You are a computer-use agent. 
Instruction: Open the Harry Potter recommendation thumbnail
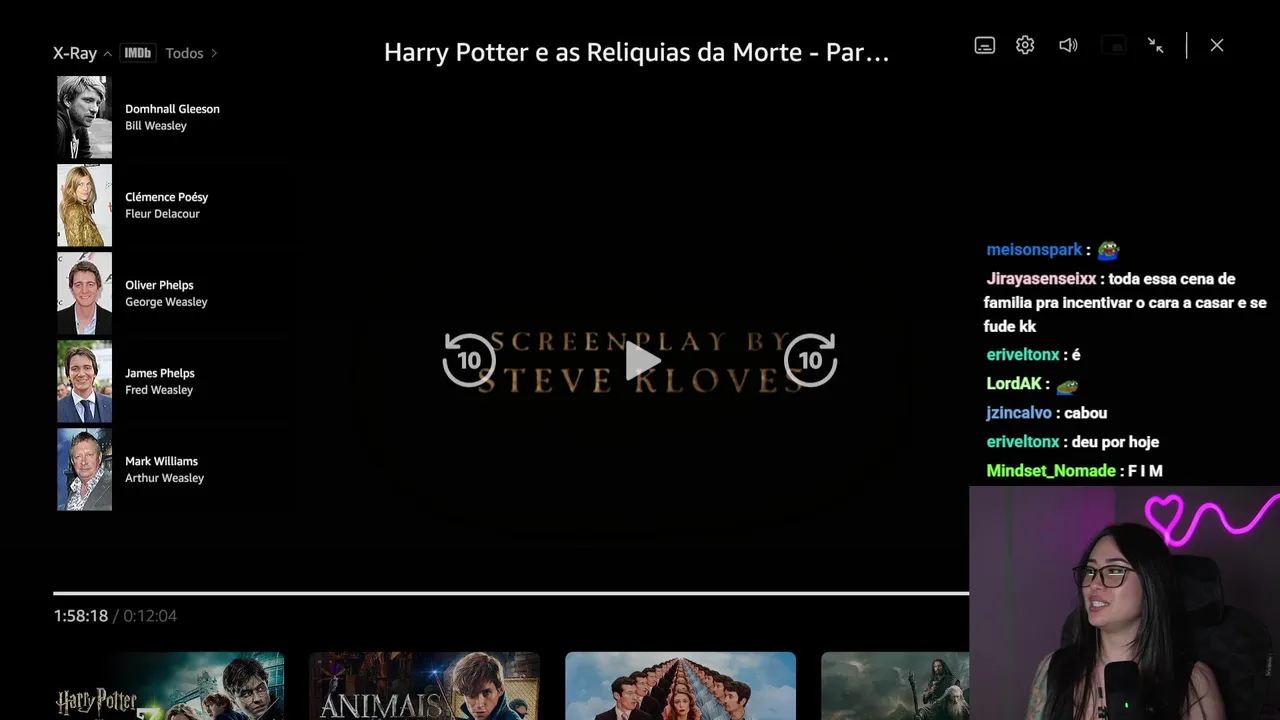pyautogui.click(x=169, y=686)
